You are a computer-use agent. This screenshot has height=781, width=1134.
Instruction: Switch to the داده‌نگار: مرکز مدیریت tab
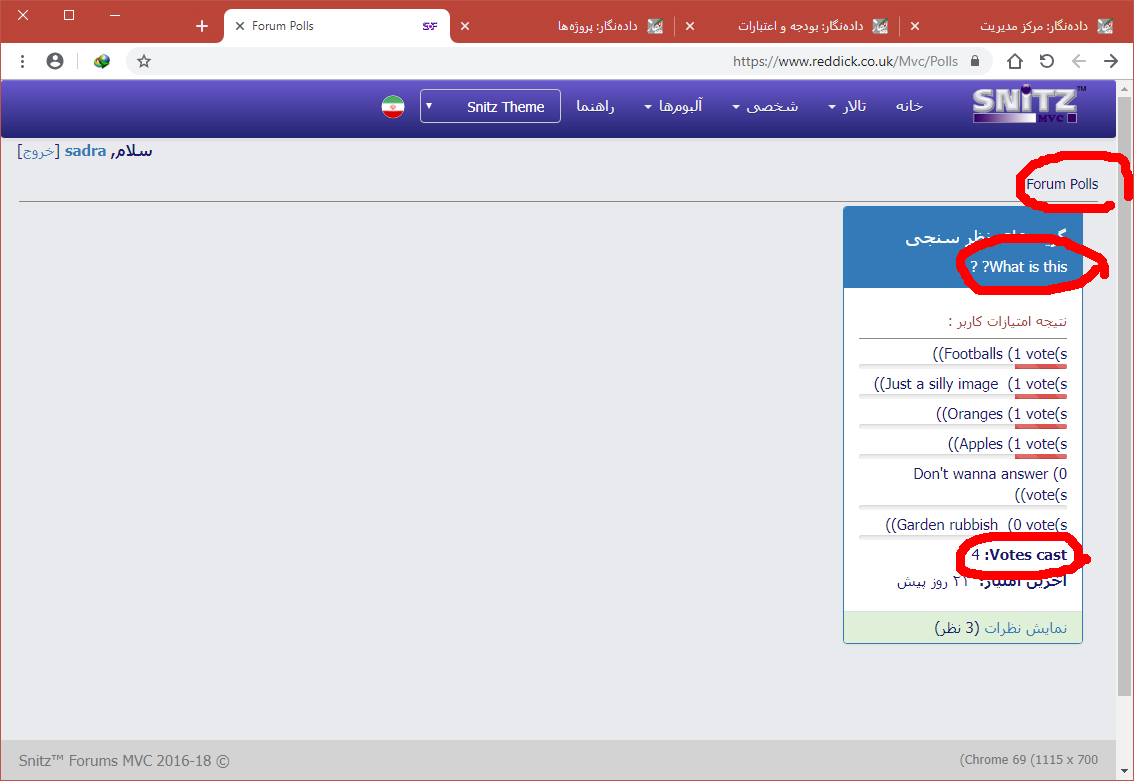pos(1032,26)
